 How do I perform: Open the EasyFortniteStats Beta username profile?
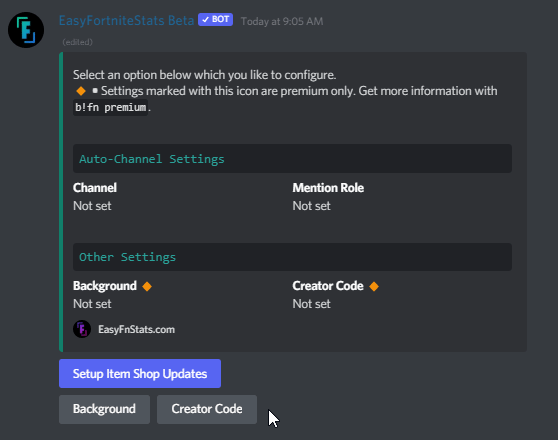126,21
